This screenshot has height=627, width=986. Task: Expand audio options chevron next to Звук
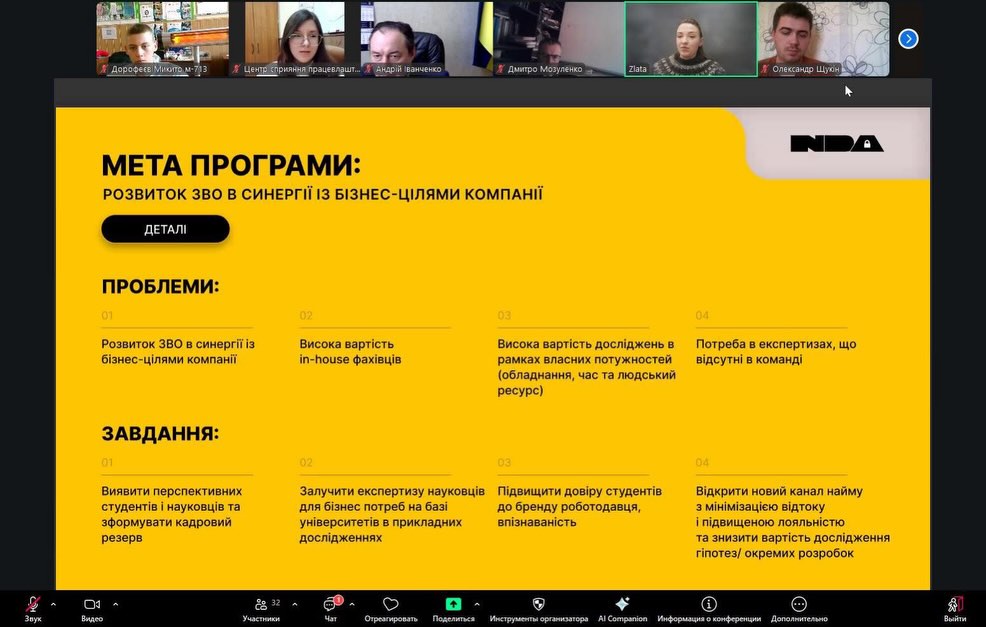pyautogui.click(x=53, y=604)
